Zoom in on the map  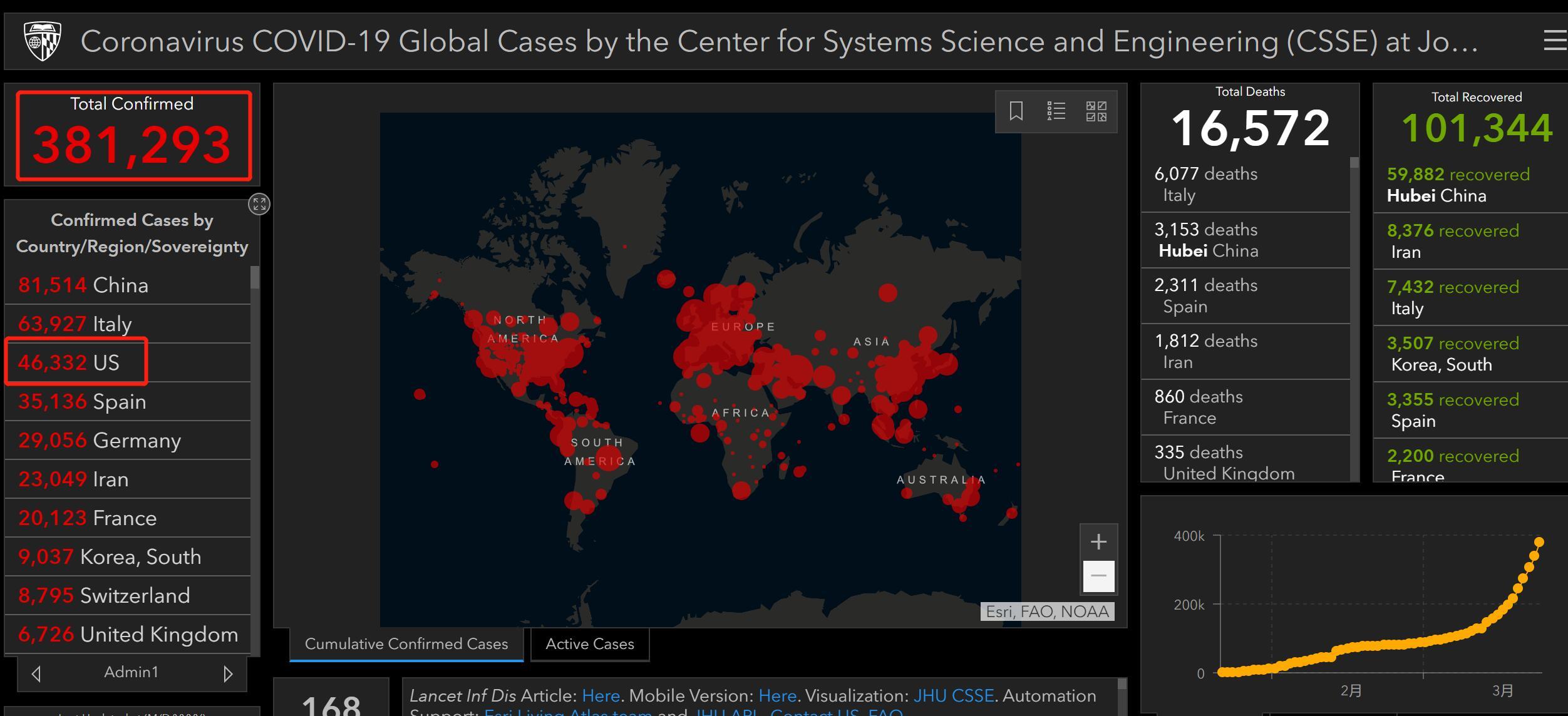(x=1098, y=542)
